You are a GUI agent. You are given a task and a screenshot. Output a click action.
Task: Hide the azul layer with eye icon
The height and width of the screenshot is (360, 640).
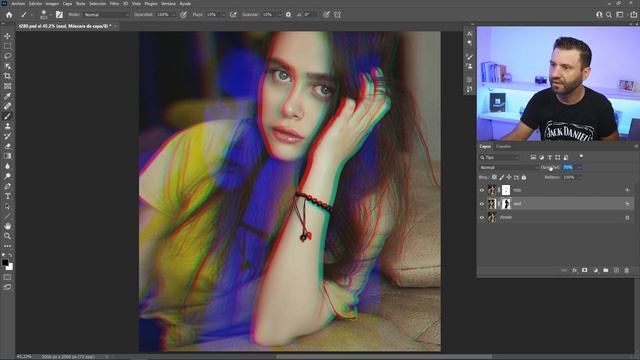[482, 204]
